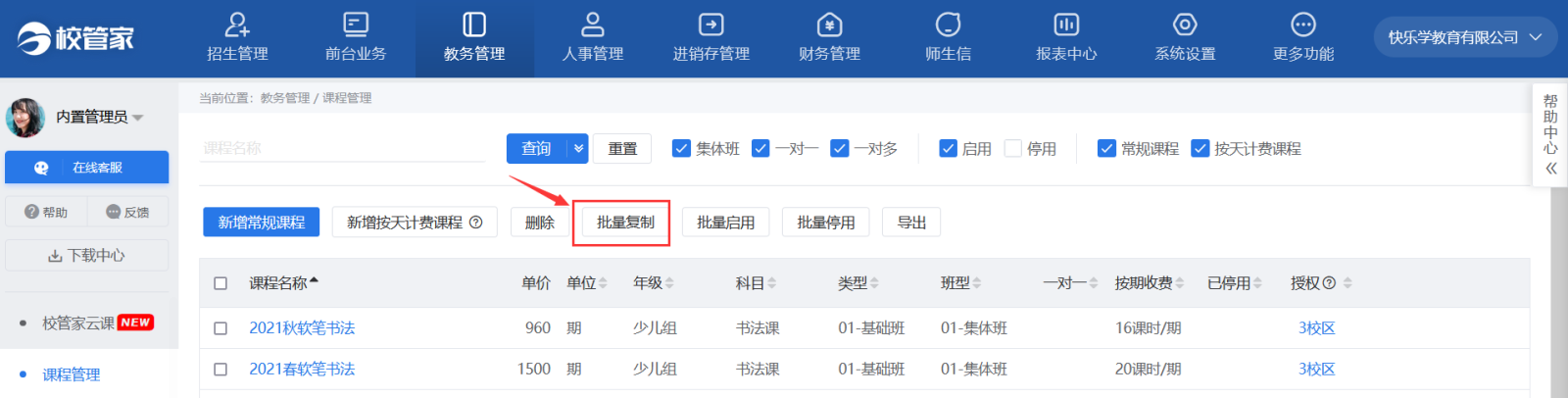Click the 导出 export button
This screenshot has height=398, width=1568.
point(911,223)
